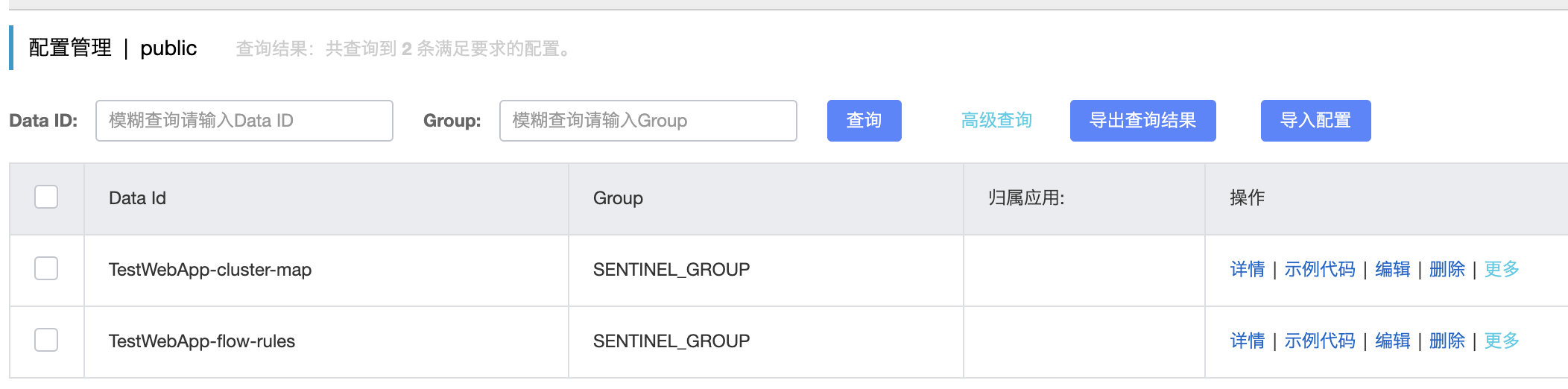Click 删除 for TestWebApp-flow-rules config

(1447, 341)
